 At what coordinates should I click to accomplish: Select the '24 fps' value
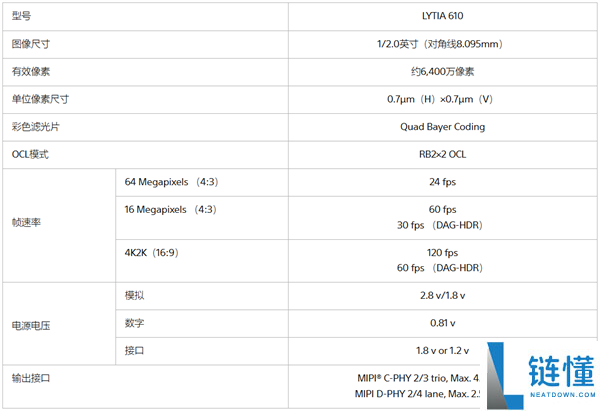442,182
